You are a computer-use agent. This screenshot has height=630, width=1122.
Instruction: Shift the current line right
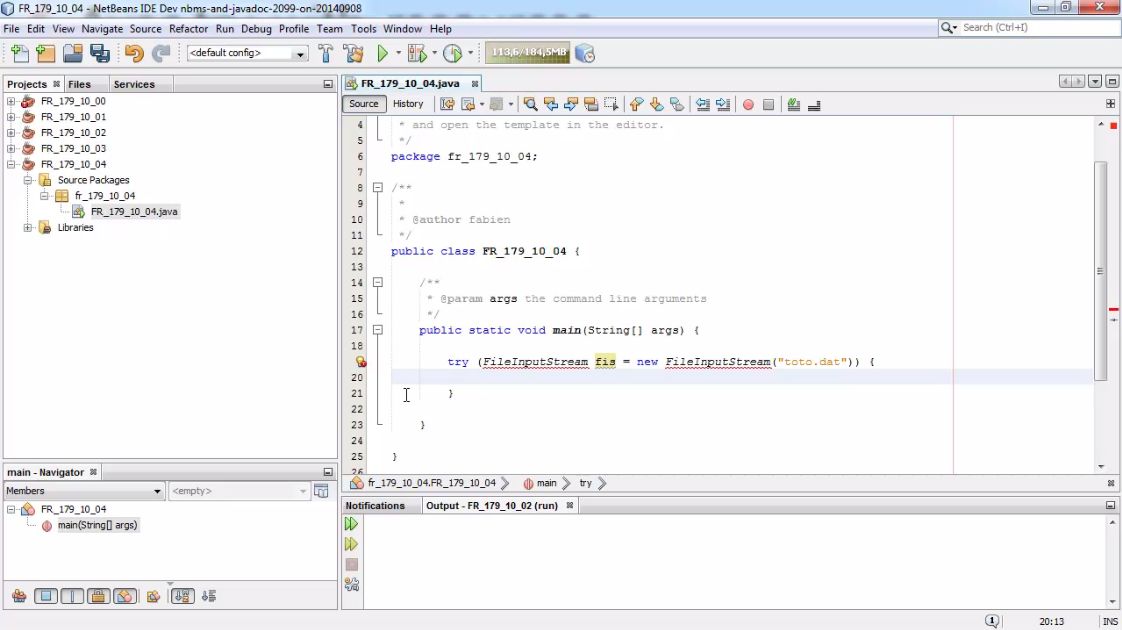pos(722,104)
